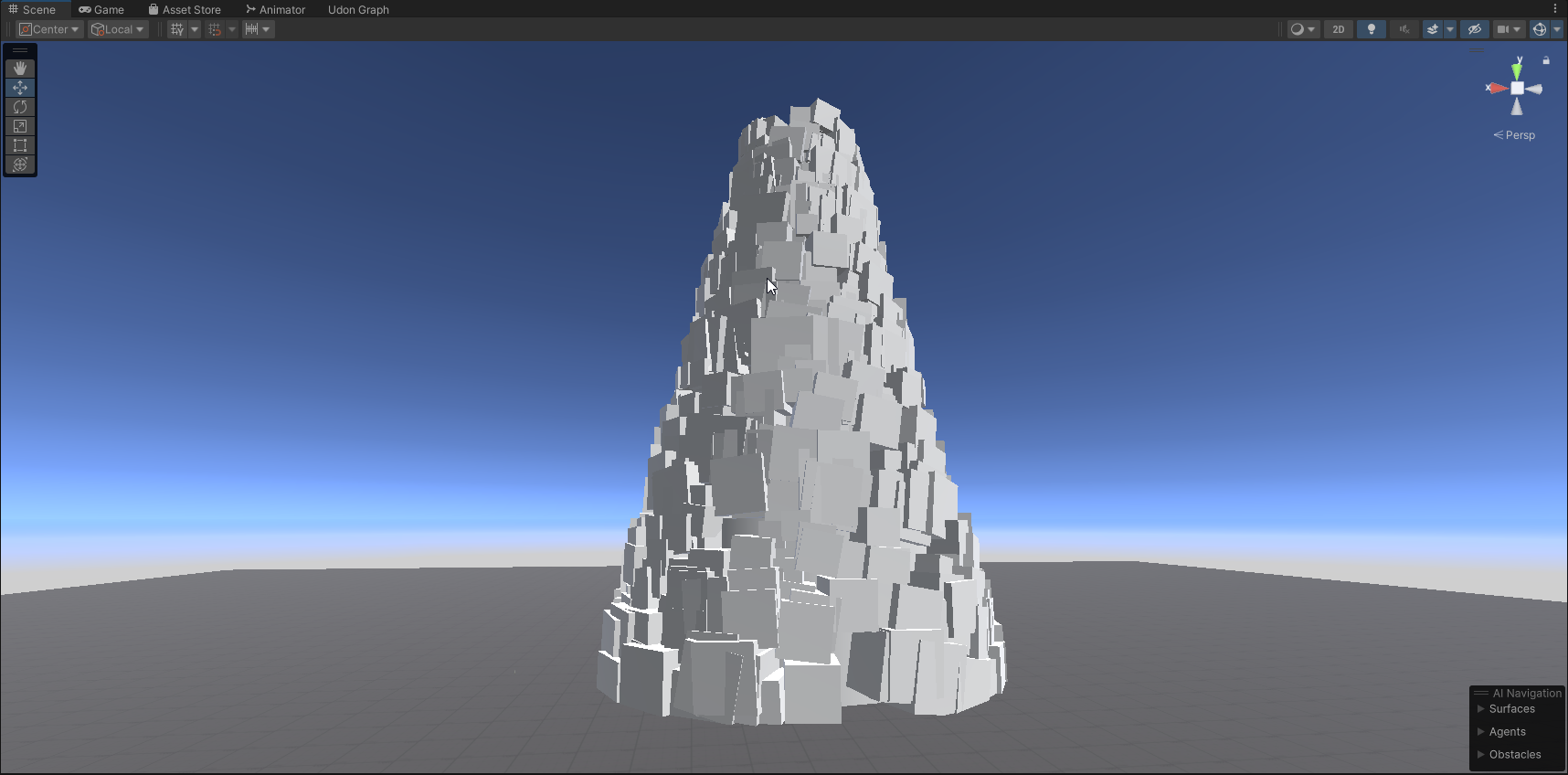Open the Udon Graph tab
Screen dimensions: 1568x775
pos(358,9)
